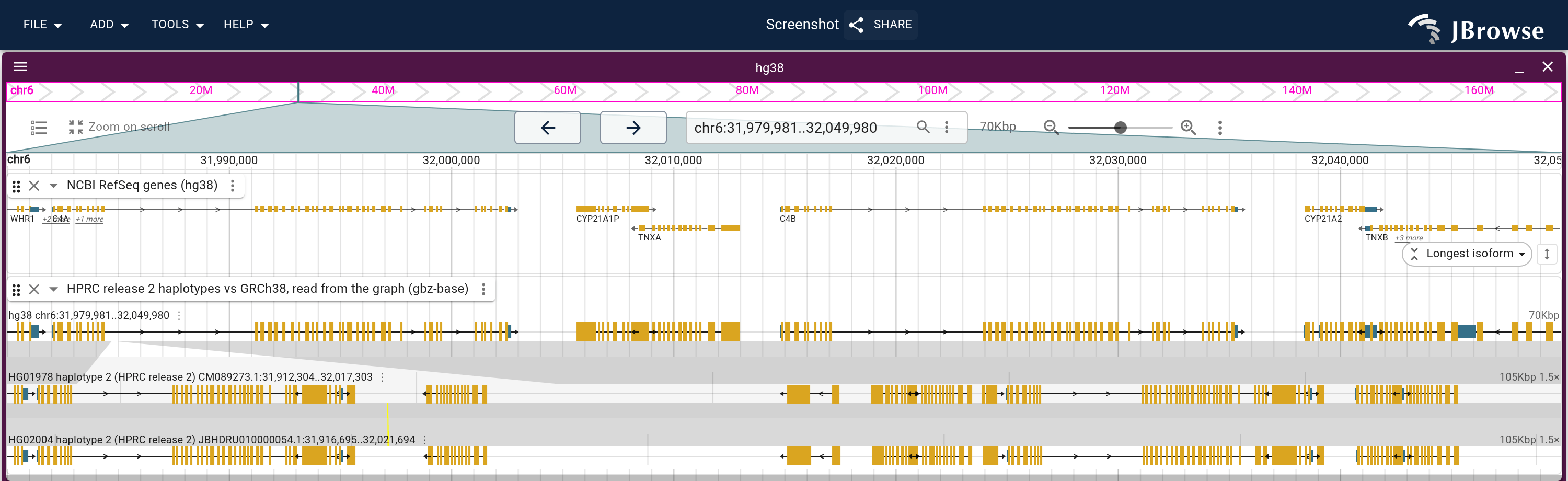
Task: Grab the HPRC release 2 track drag handle
Action: tap(16, 290)
